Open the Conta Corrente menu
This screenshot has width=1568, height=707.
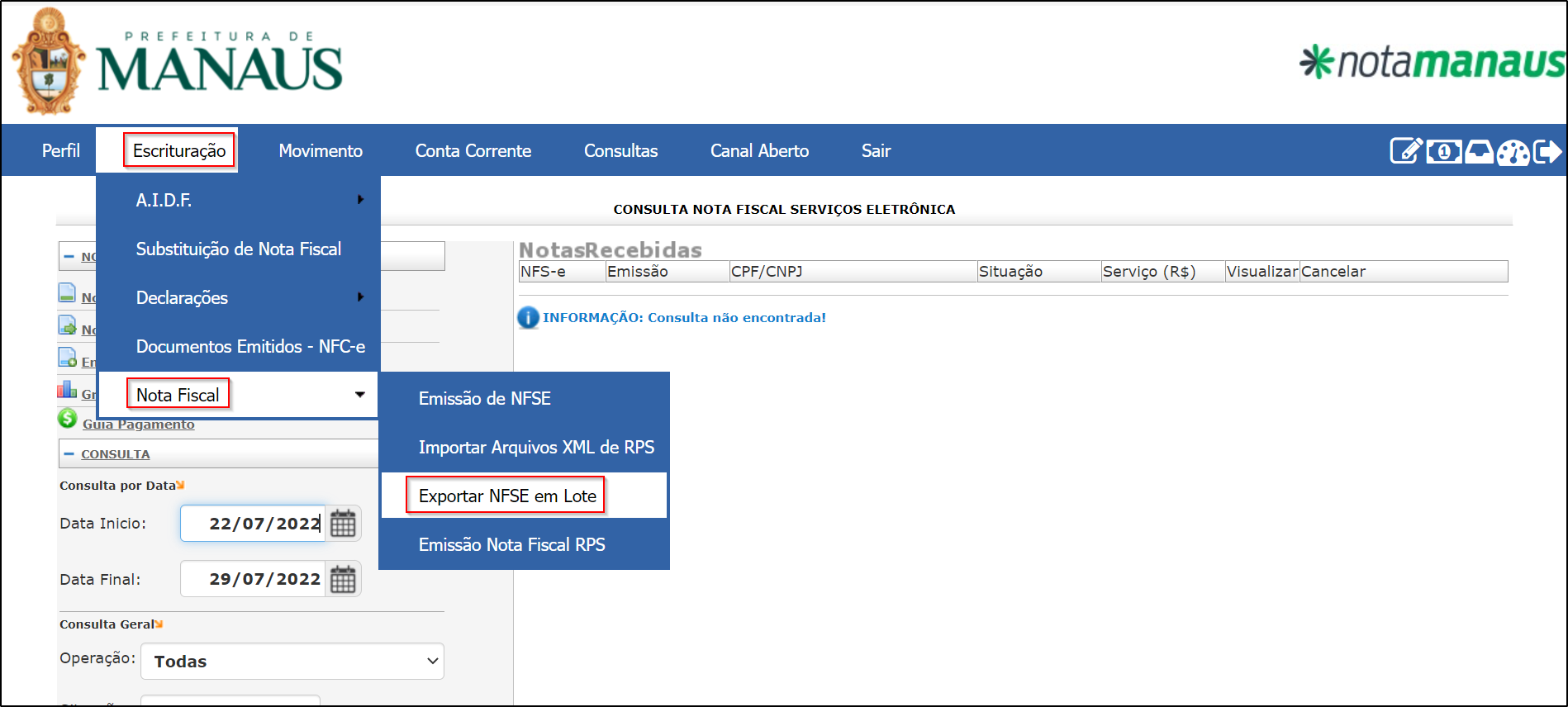pyautogui.click(x=473, y=150)
